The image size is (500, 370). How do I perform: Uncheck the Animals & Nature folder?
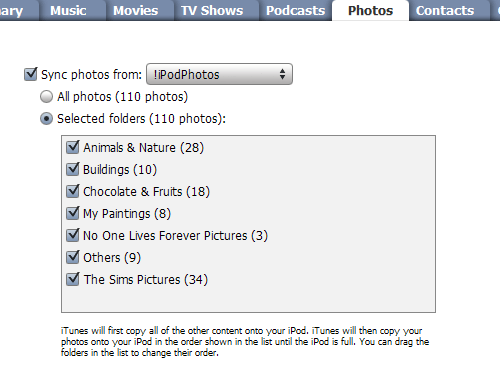click(x=73, y=147)
